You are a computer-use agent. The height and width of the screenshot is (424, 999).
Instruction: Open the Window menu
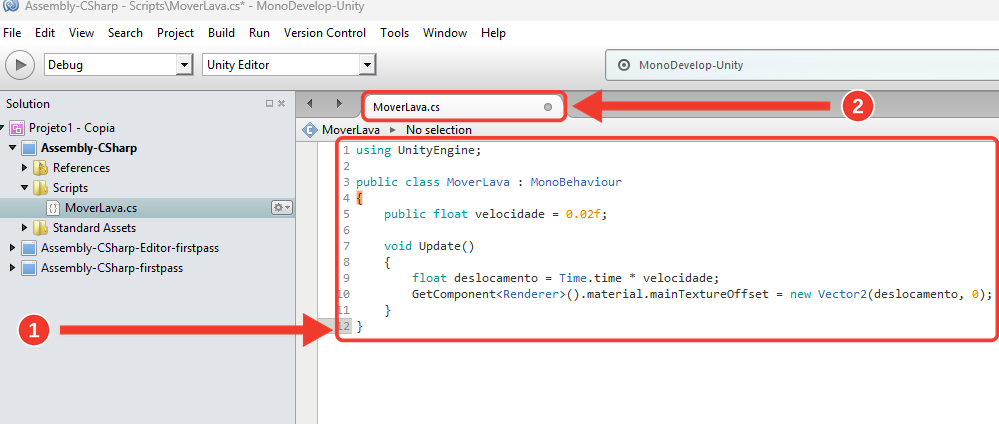tap(445, 33)
